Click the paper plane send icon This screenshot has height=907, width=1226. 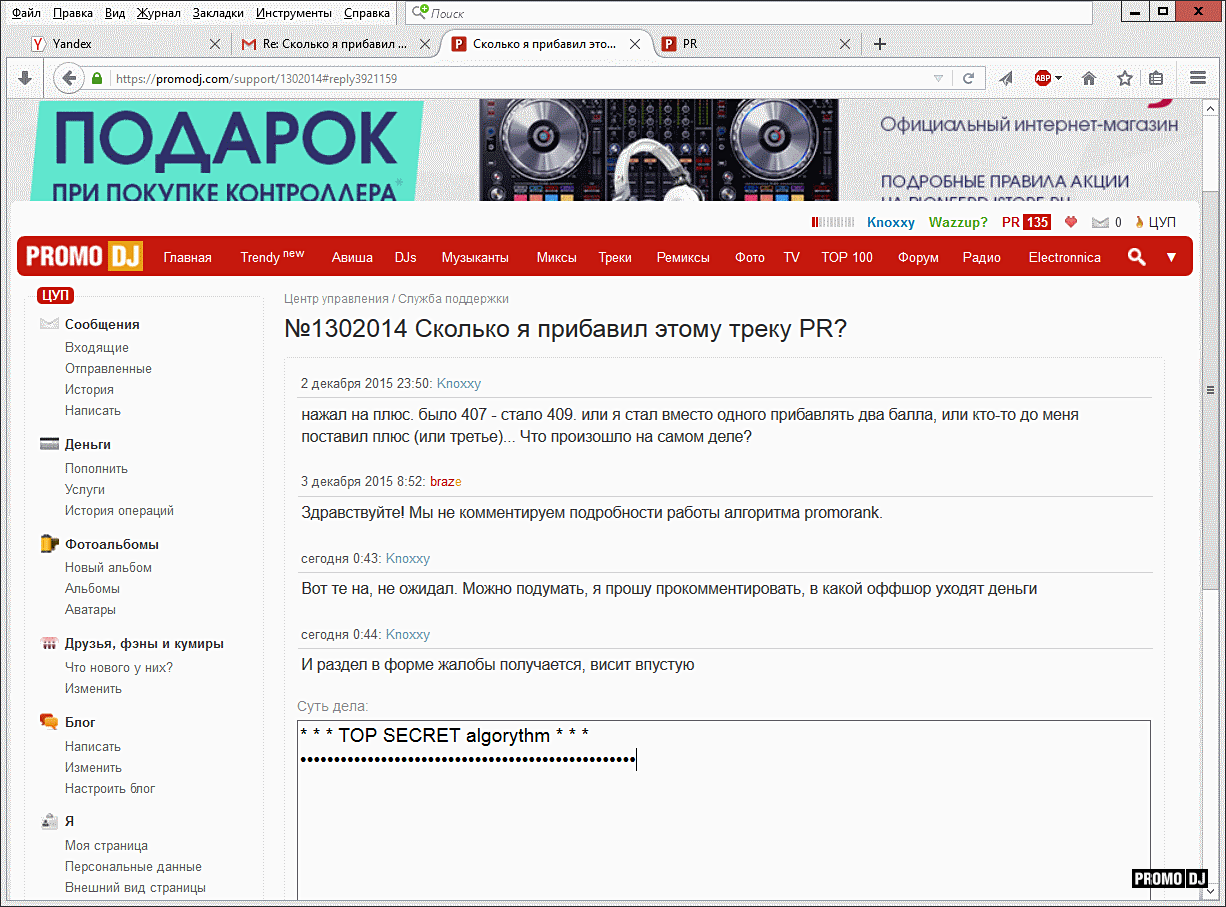(1007, 78)
